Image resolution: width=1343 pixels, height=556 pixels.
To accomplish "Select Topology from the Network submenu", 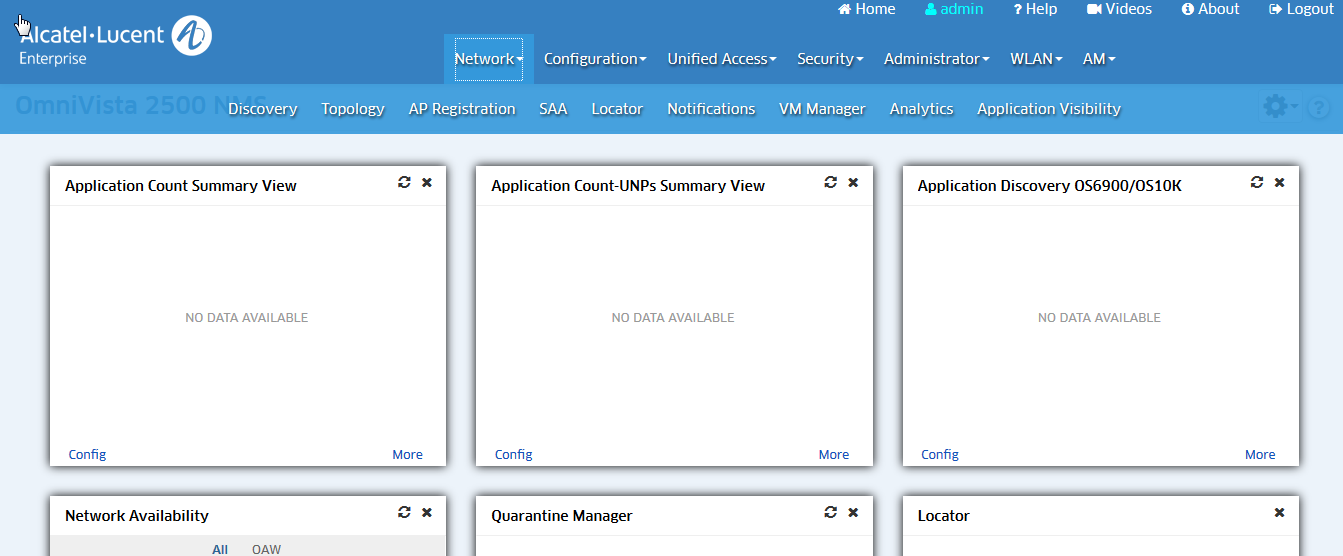I will pos(353,109).
